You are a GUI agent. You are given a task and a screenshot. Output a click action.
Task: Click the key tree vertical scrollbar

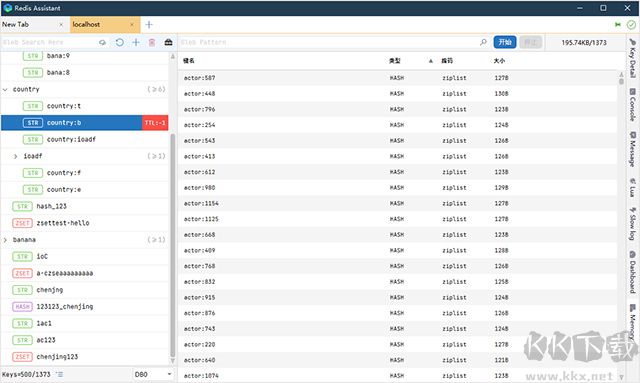click(x=173, y=245)
